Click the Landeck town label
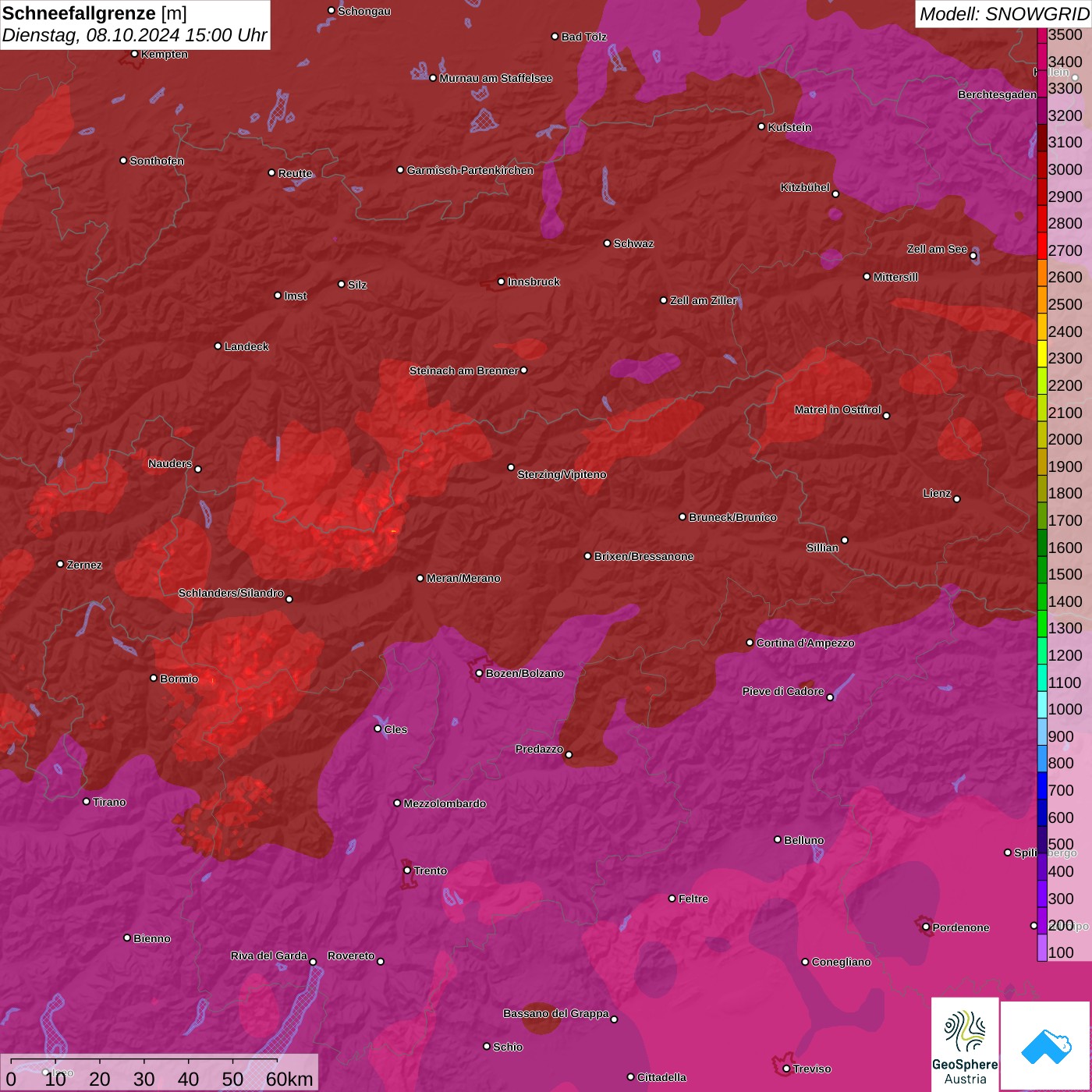1092x1092 pixels. [246, 346]
